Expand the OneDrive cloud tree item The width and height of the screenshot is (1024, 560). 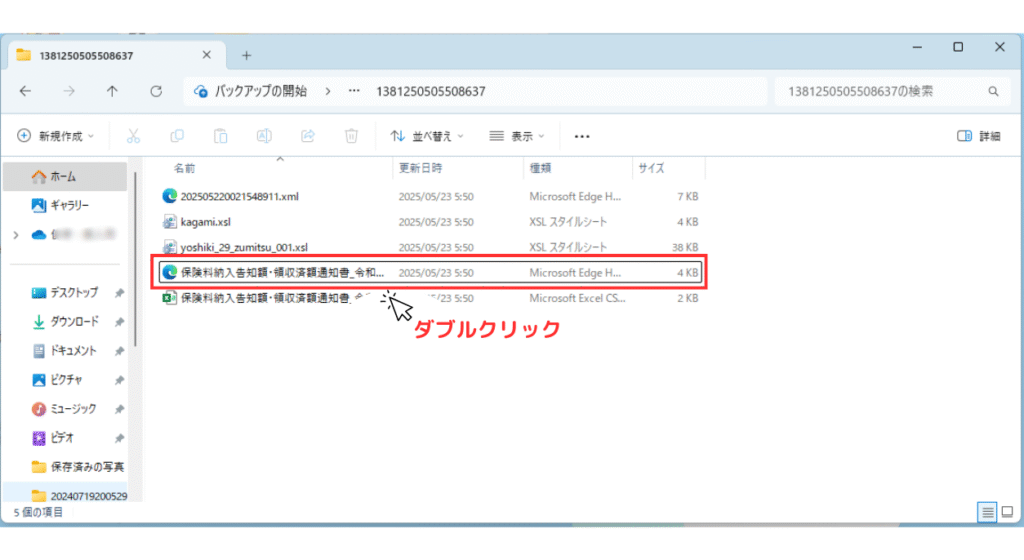(16, 234)
